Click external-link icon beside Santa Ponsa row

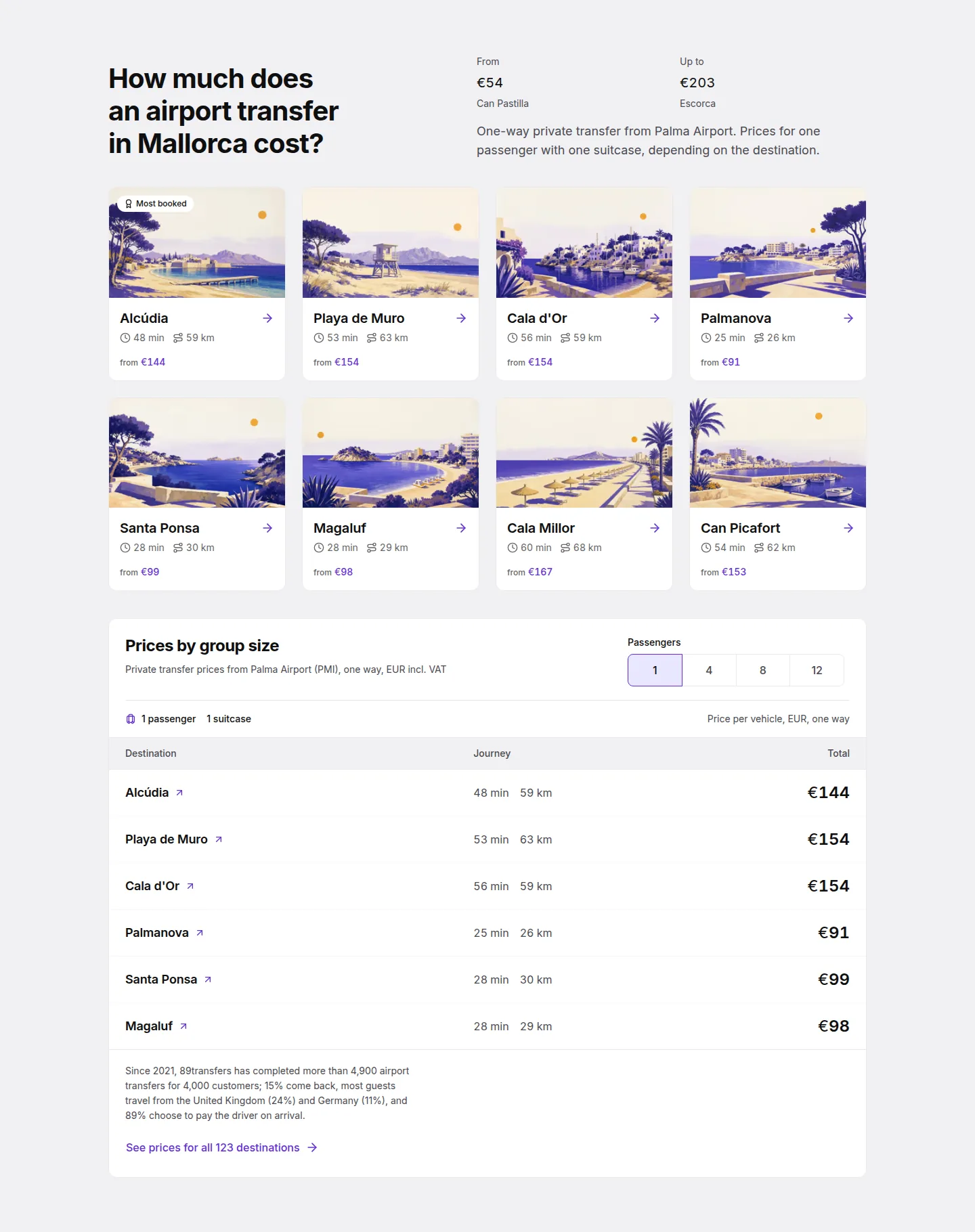[x=208, y=980]
